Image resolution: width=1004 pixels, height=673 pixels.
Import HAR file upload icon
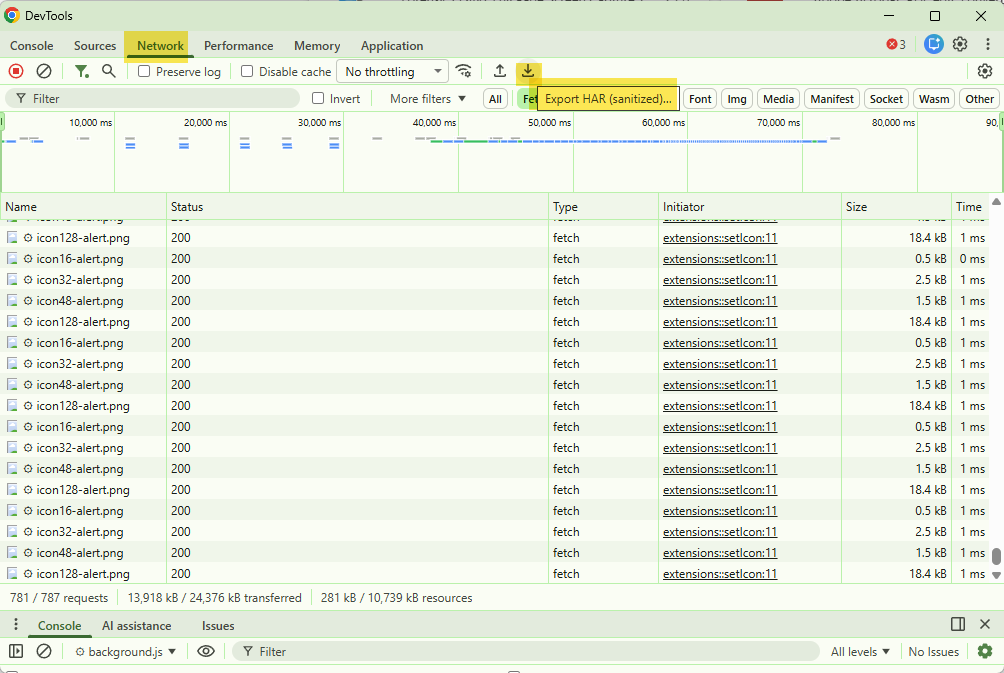(500, 71)
